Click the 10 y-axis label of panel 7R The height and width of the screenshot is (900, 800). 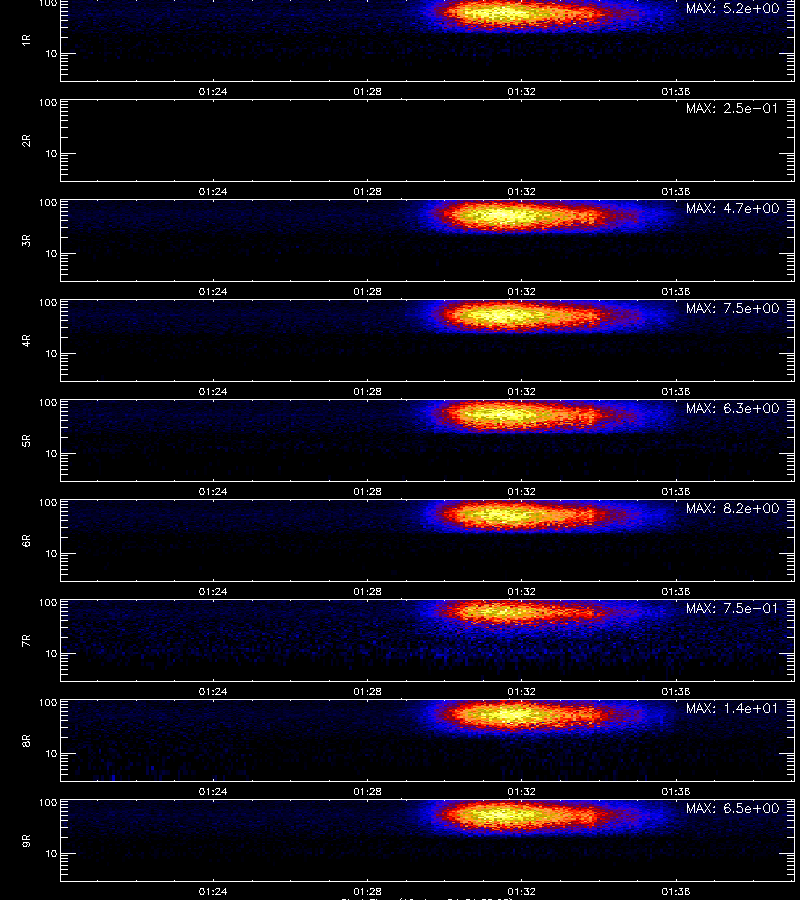[51, 654]
